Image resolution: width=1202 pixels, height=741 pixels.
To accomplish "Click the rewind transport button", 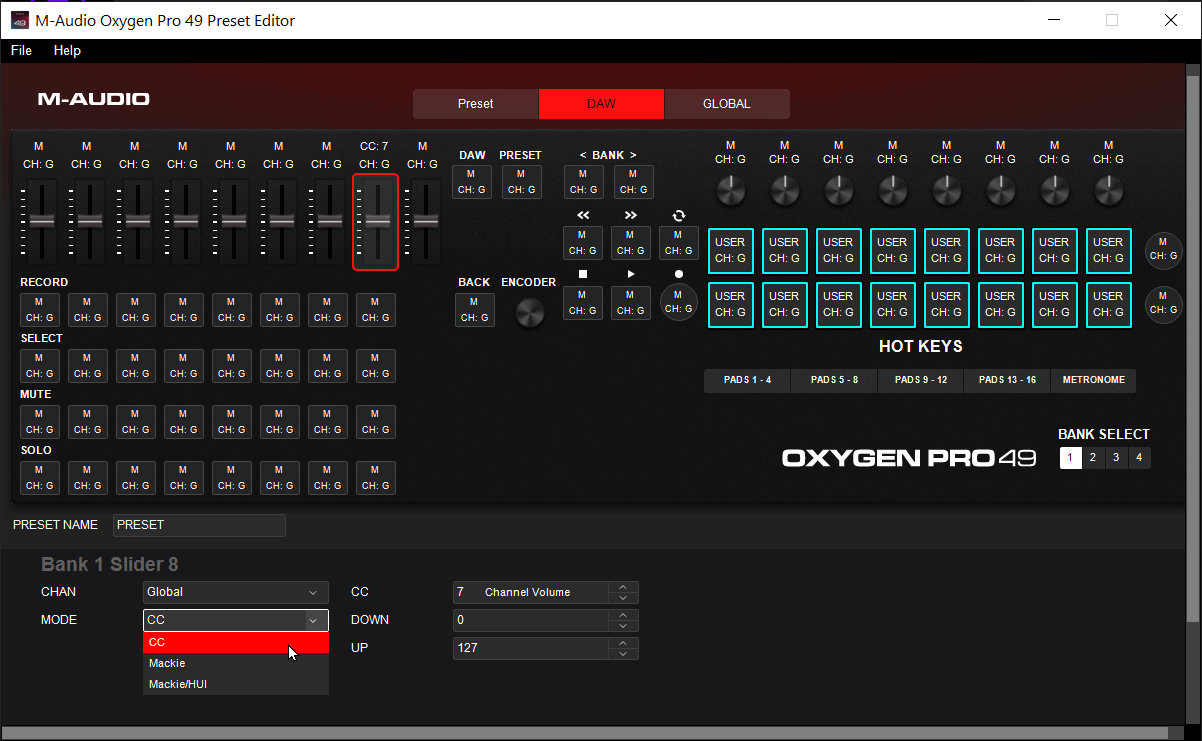I will coord(583,243).
